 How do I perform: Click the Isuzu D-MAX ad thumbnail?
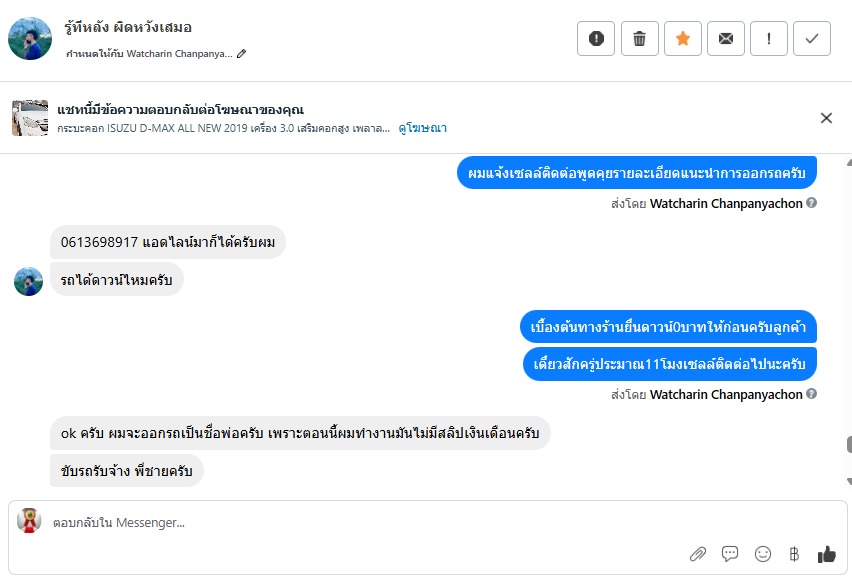point(30,118)
